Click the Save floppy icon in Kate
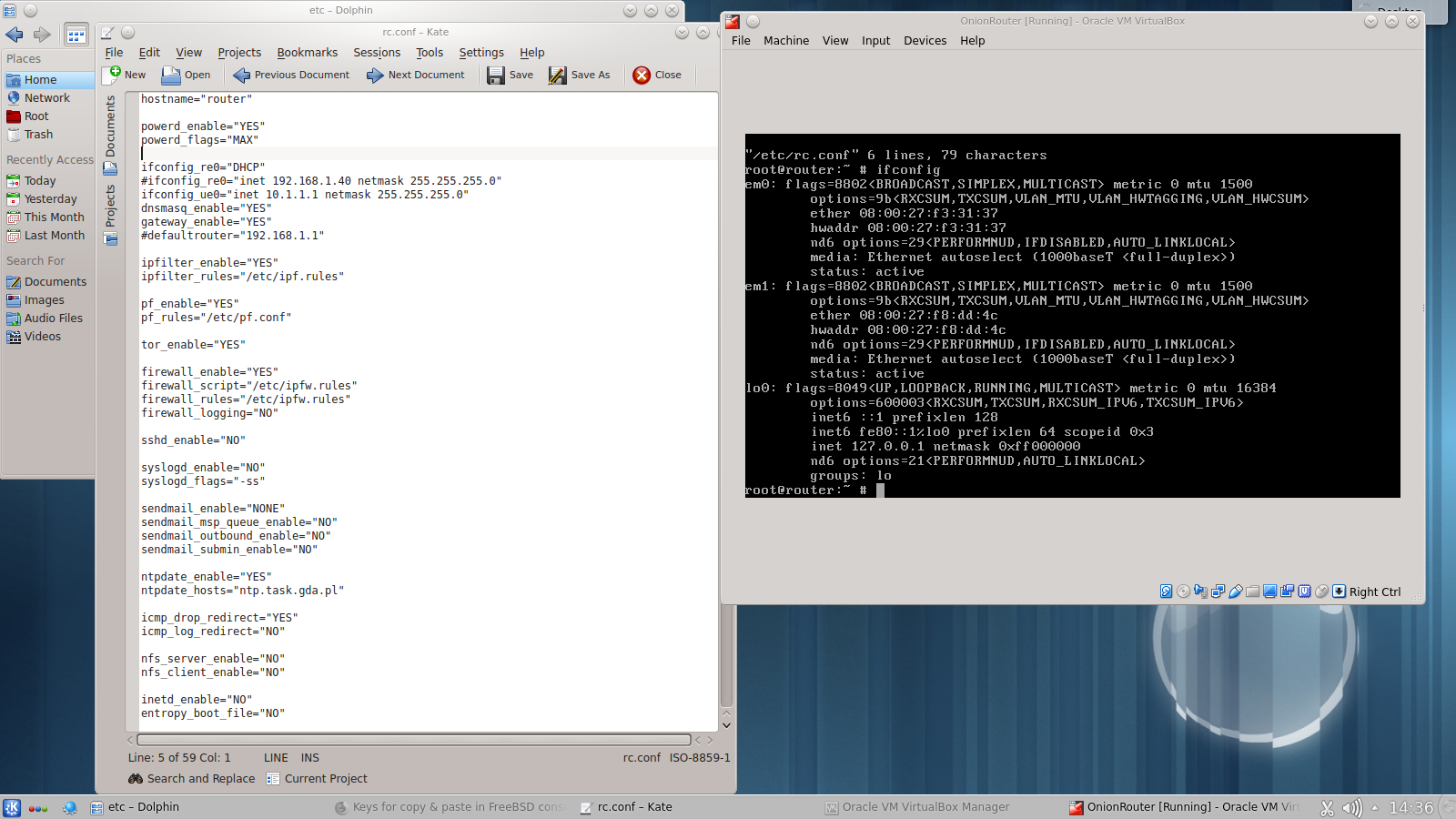Viewport: 1456px width, 819px height. [x=495, y=75]
